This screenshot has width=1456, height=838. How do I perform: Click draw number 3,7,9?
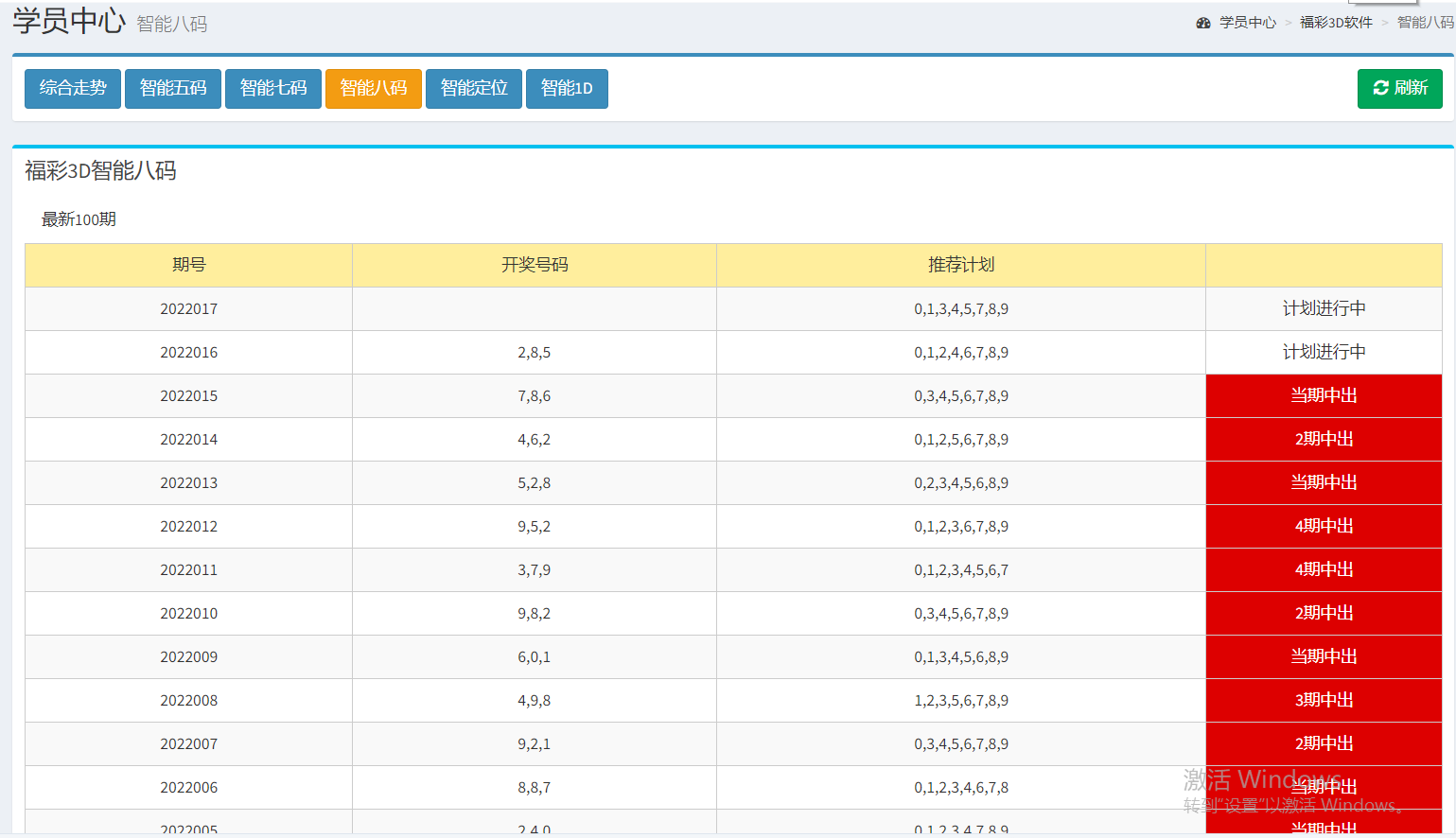[x=535, y=570]
